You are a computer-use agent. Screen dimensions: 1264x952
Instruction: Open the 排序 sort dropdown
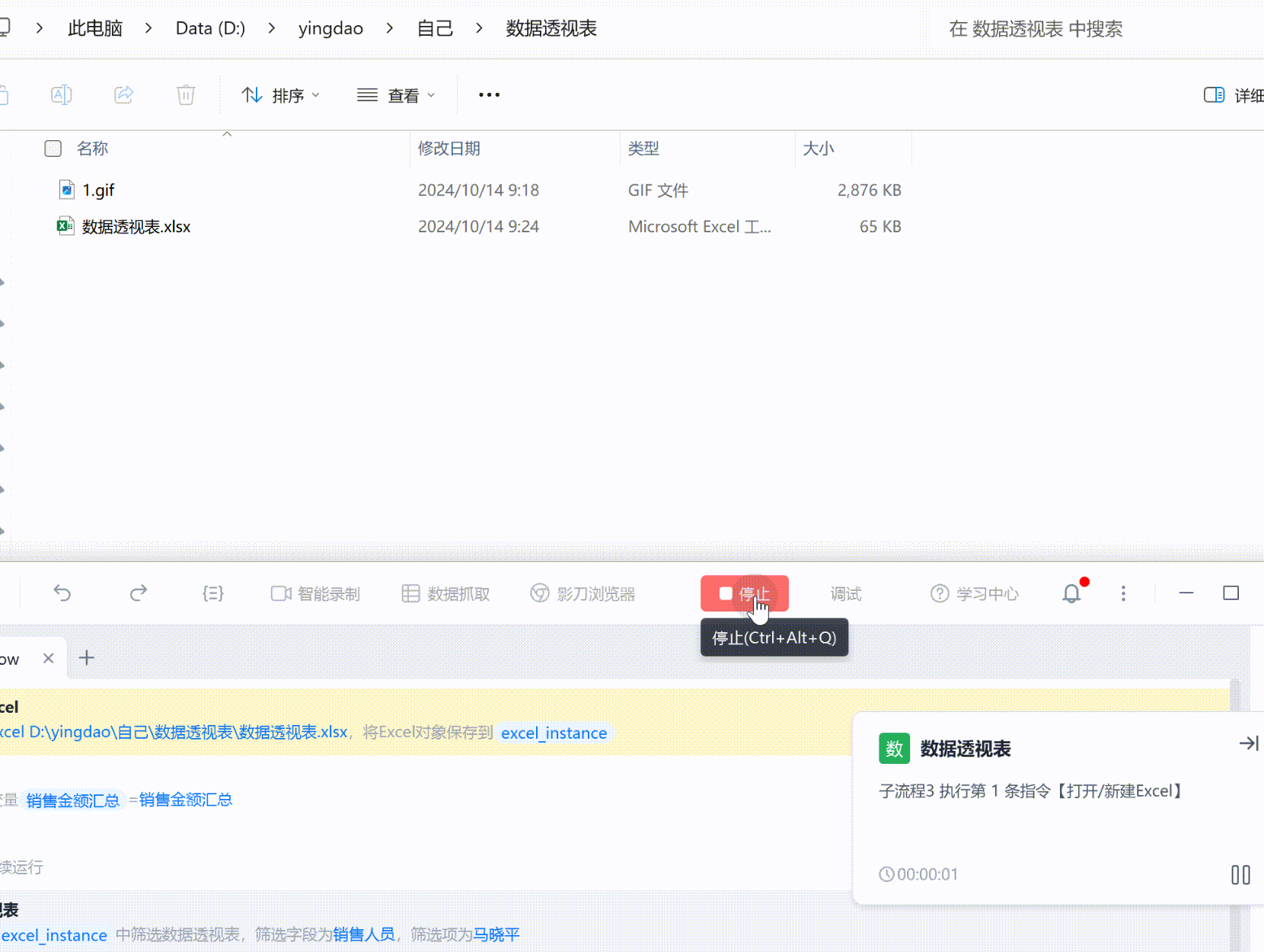coord(281,95)
